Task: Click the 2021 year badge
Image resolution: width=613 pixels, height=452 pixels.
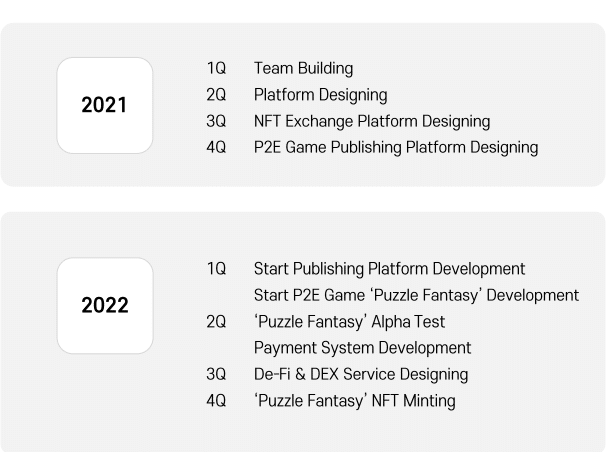Action: [105, 105]
